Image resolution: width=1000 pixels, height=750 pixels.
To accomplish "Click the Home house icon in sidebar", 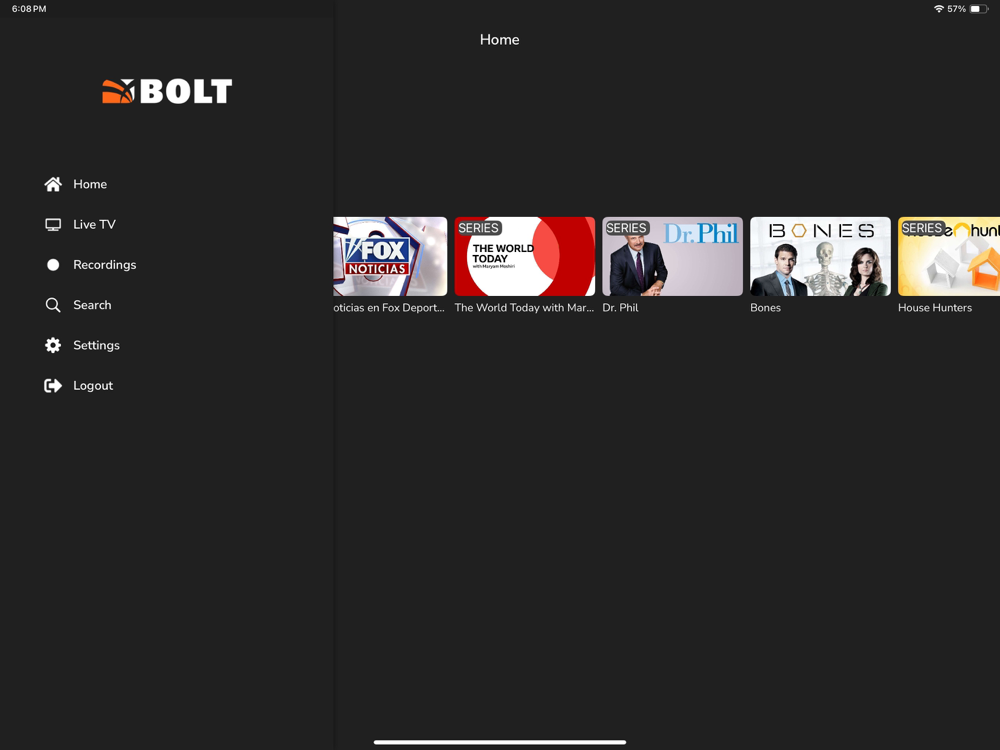I will (x=53, y=184).
